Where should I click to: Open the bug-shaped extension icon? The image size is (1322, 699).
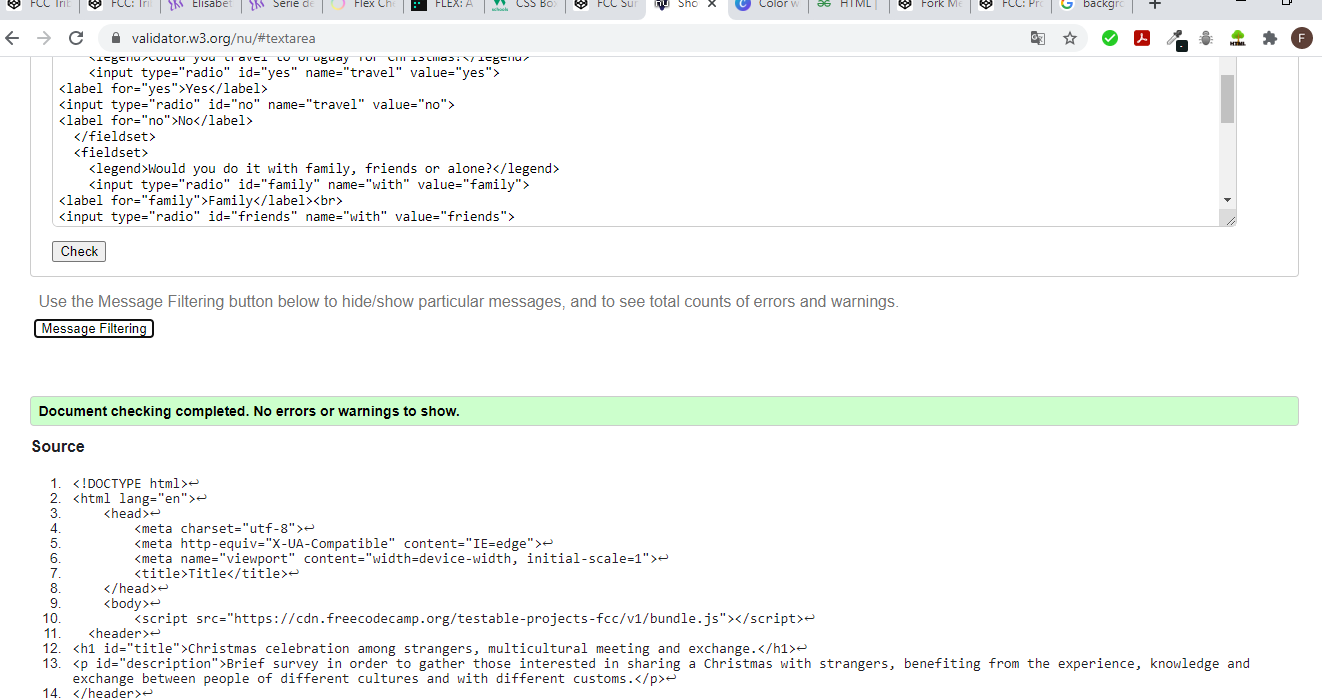point(1206,38)
